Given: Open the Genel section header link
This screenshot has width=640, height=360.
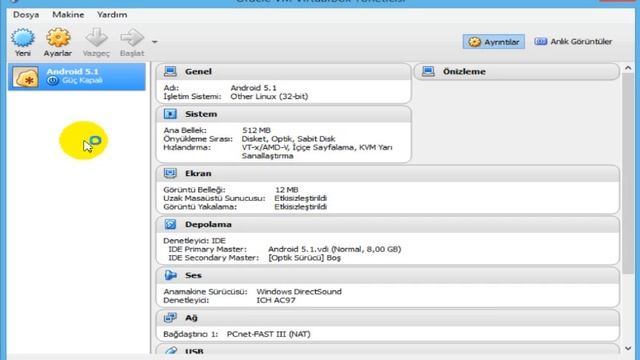Looking at the screenshot, I should coord(198,71).
